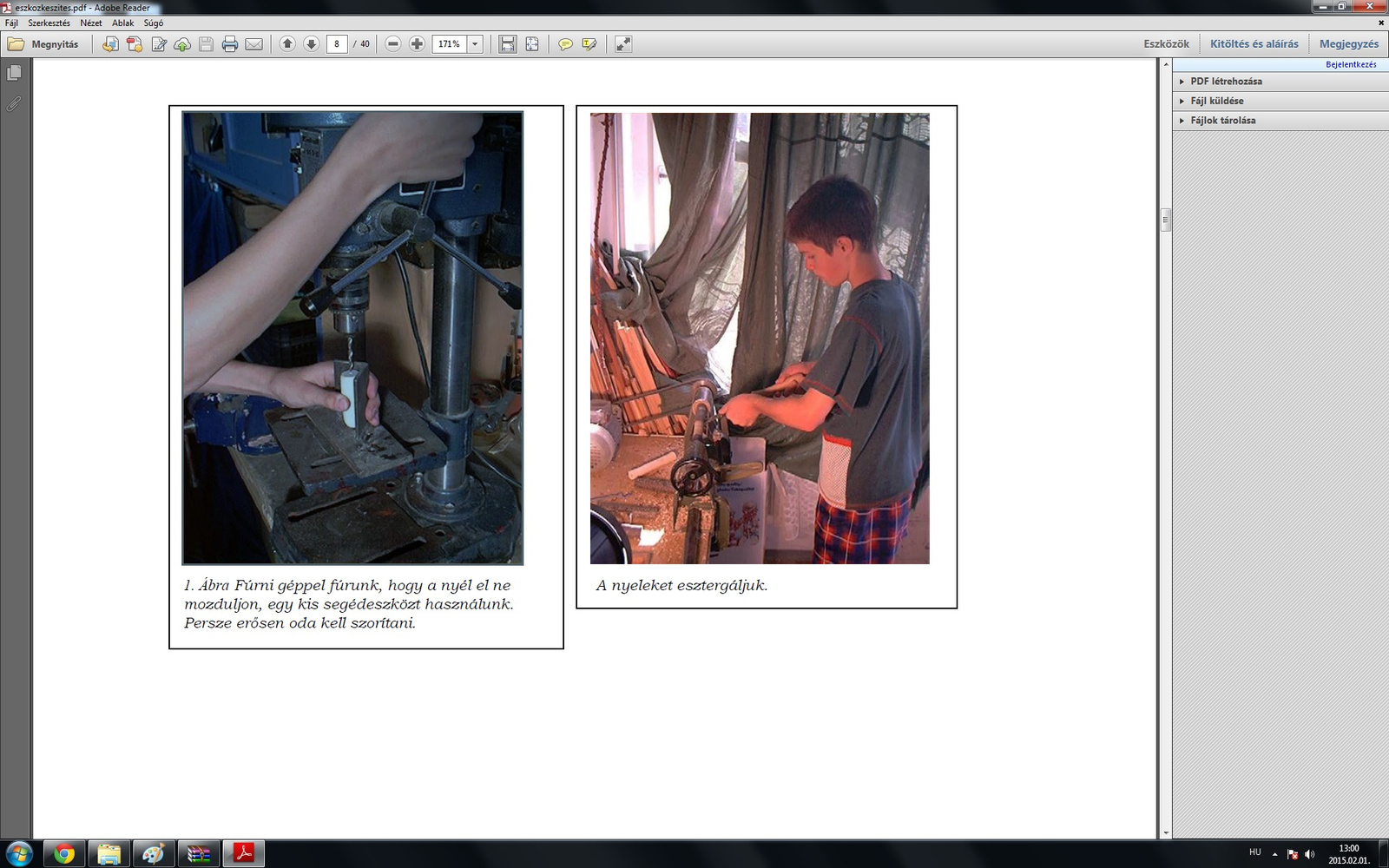
Task: Open File Explorer from the taskbar
Action: (109, 854)
